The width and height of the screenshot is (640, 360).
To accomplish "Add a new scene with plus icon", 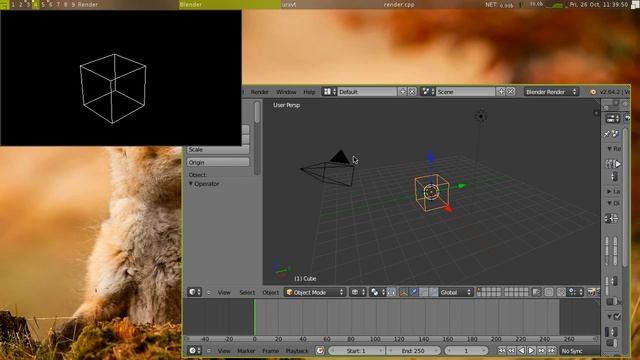I will point(501,92).
